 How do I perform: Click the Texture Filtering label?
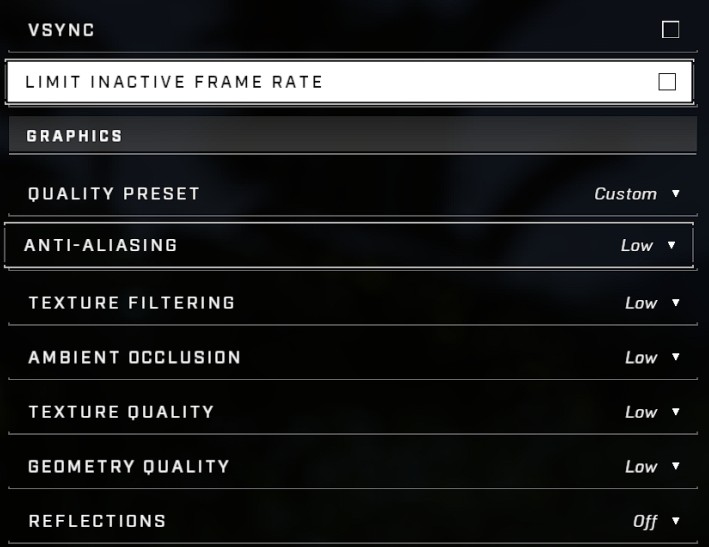(131, 303)
